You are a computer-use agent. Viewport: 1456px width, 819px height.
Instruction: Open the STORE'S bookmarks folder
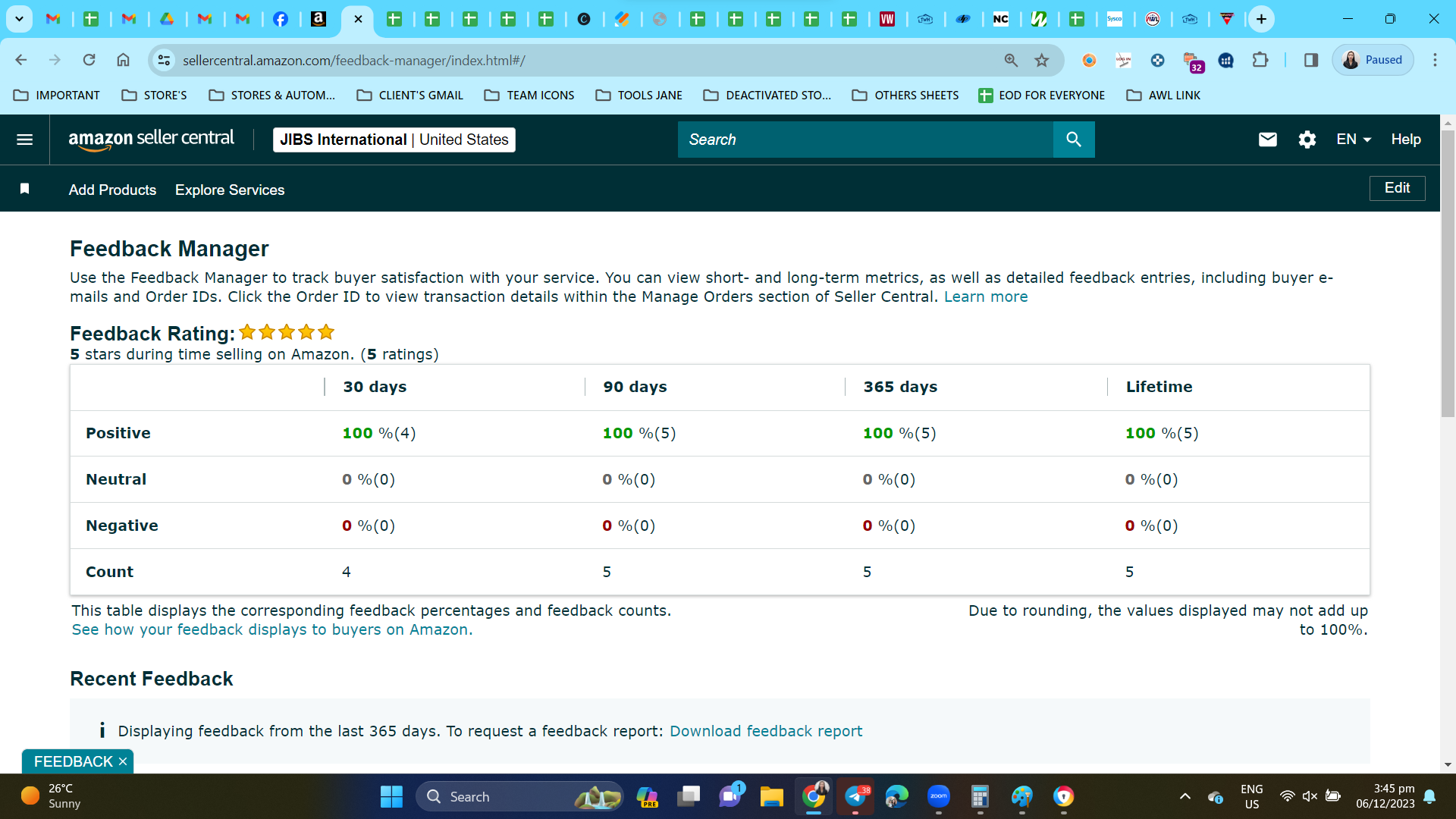pos(155,96)
